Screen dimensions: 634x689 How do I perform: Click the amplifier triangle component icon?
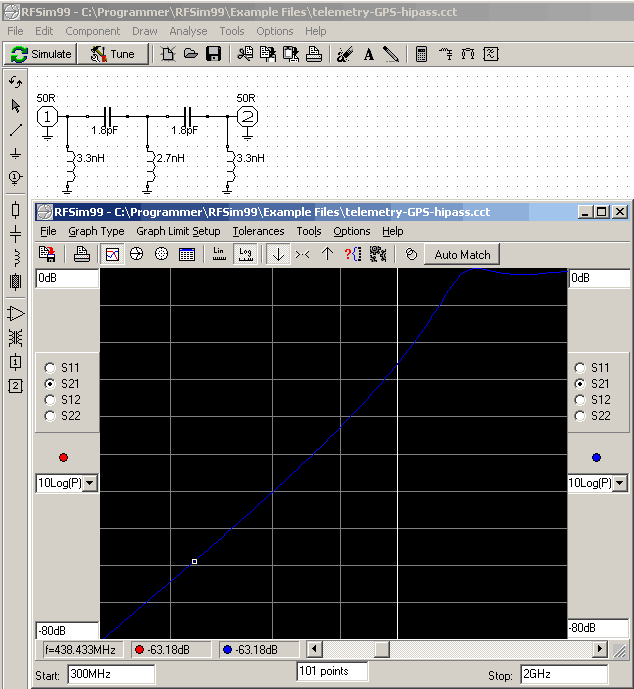(15, 314)
